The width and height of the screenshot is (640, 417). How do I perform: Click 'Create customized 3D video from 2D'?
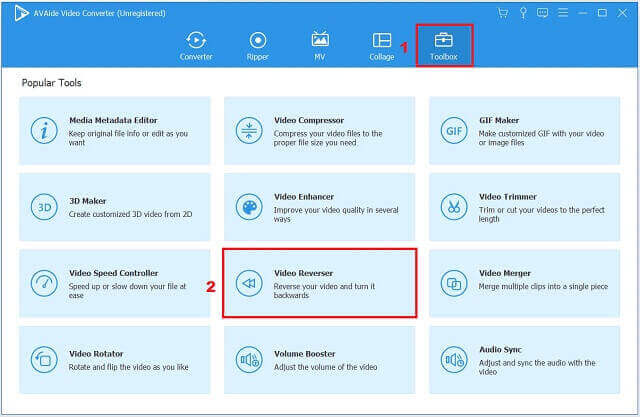point(130,214)
